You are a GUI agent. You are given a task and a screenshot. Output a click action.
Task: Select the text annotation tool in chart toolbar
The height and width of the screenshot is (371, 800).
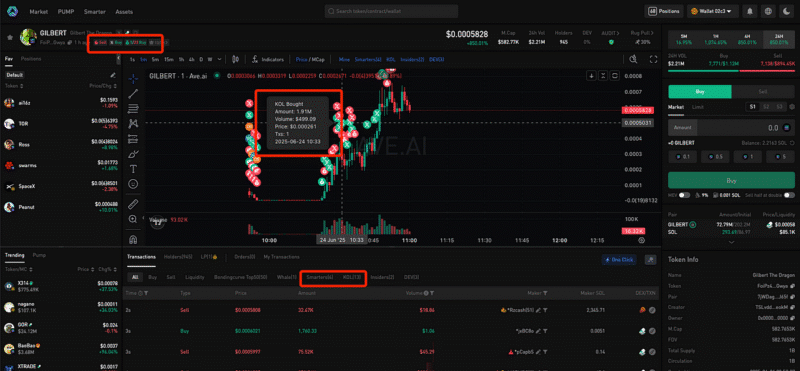click(133, 169)
